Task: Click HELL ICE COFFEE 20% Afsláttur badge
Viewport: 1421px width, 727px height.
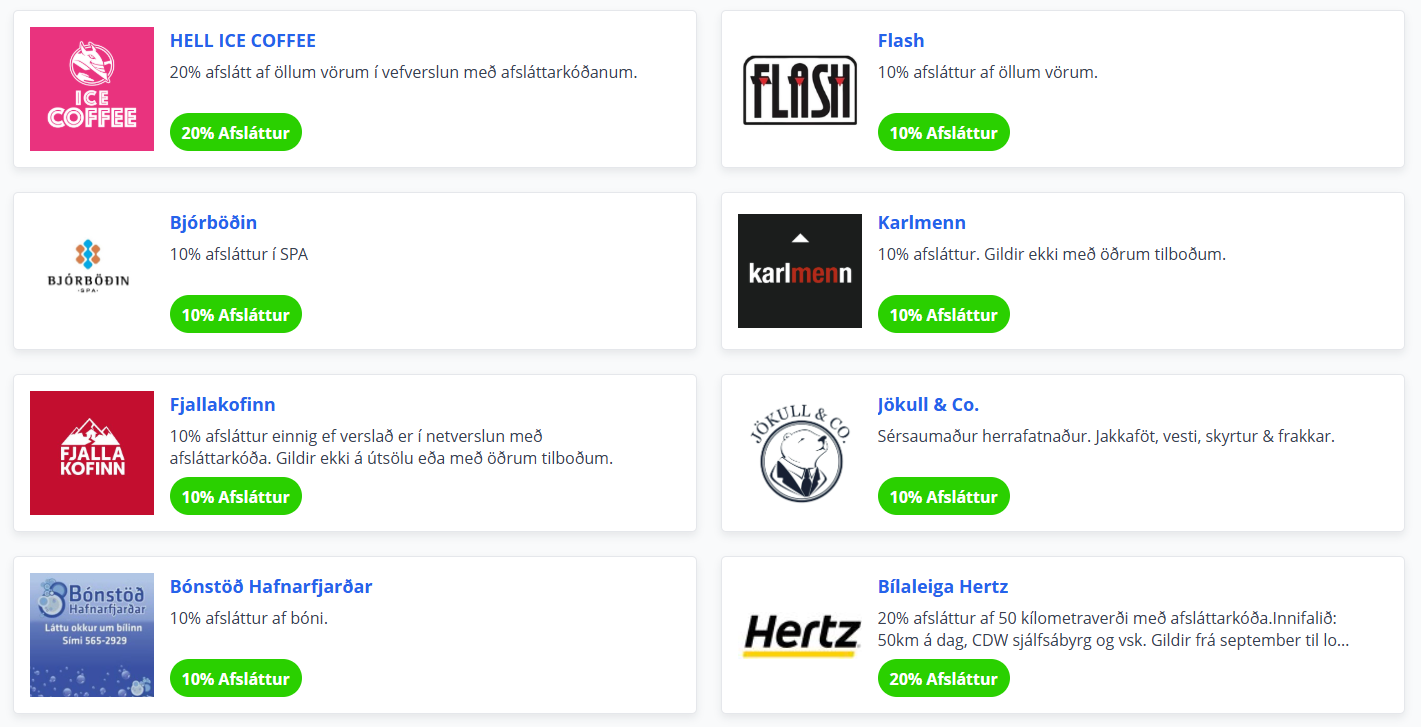Action: [x=236, y=133]
